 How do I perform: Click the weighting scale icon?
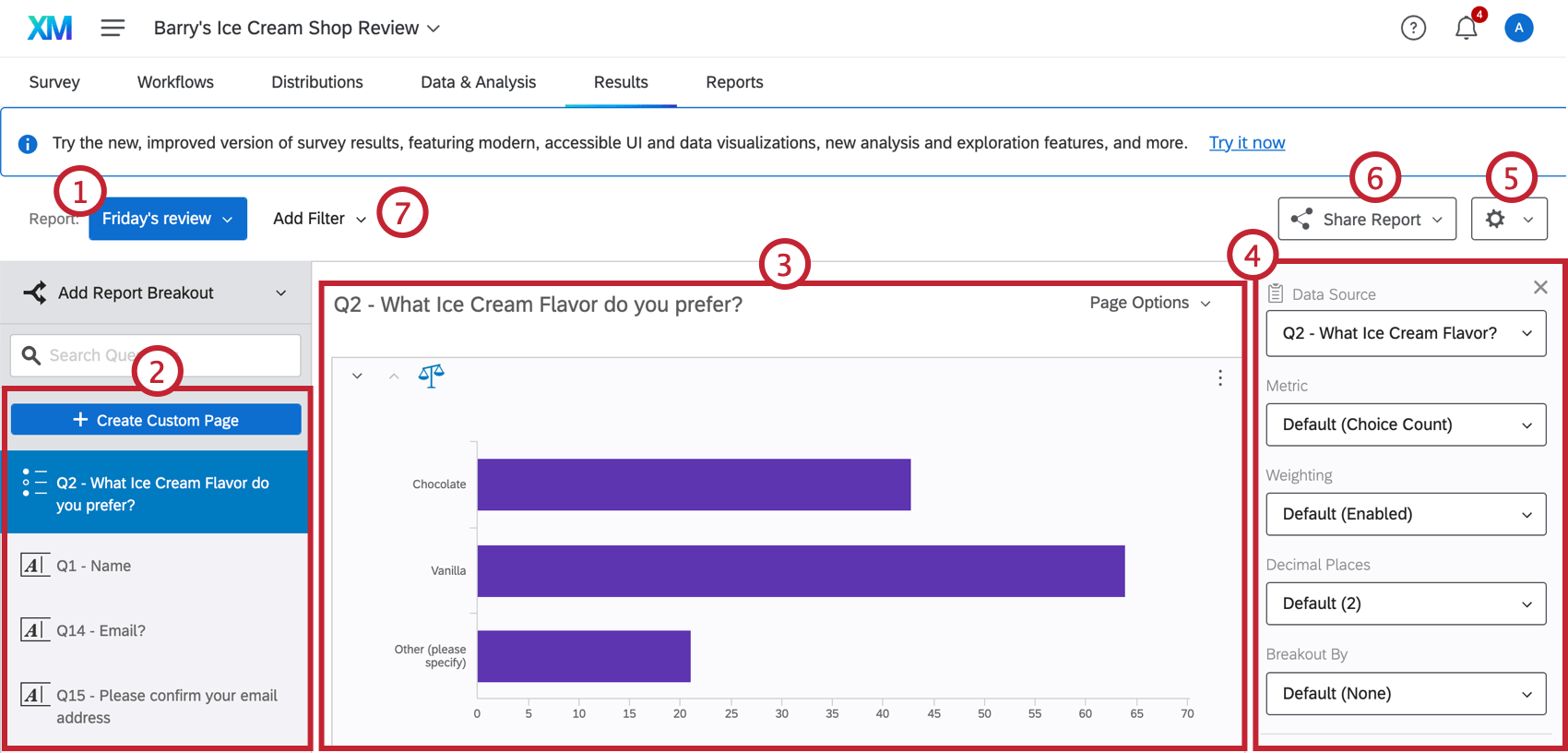(x=431, y=376)
